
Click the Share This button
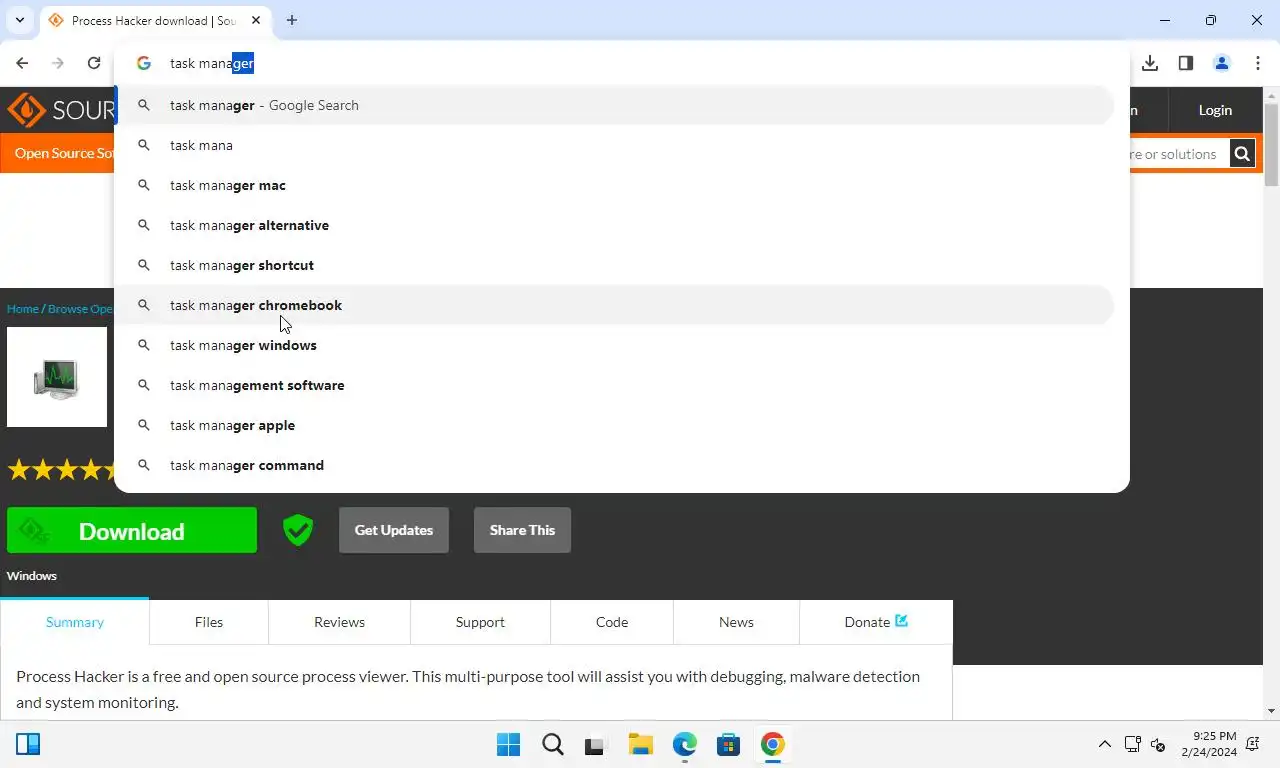coord(522,530)
